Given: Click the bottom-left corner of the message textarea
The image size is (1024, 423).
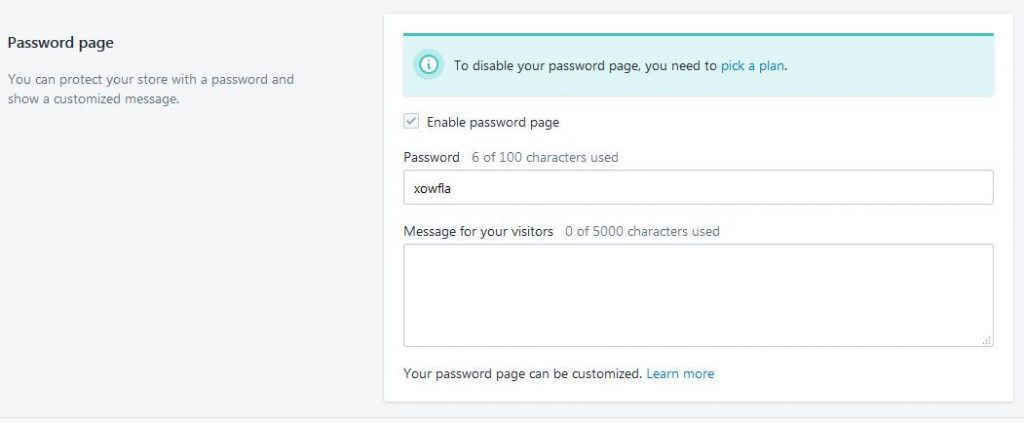Looking at the screenshot, I should tap(410, 340).
